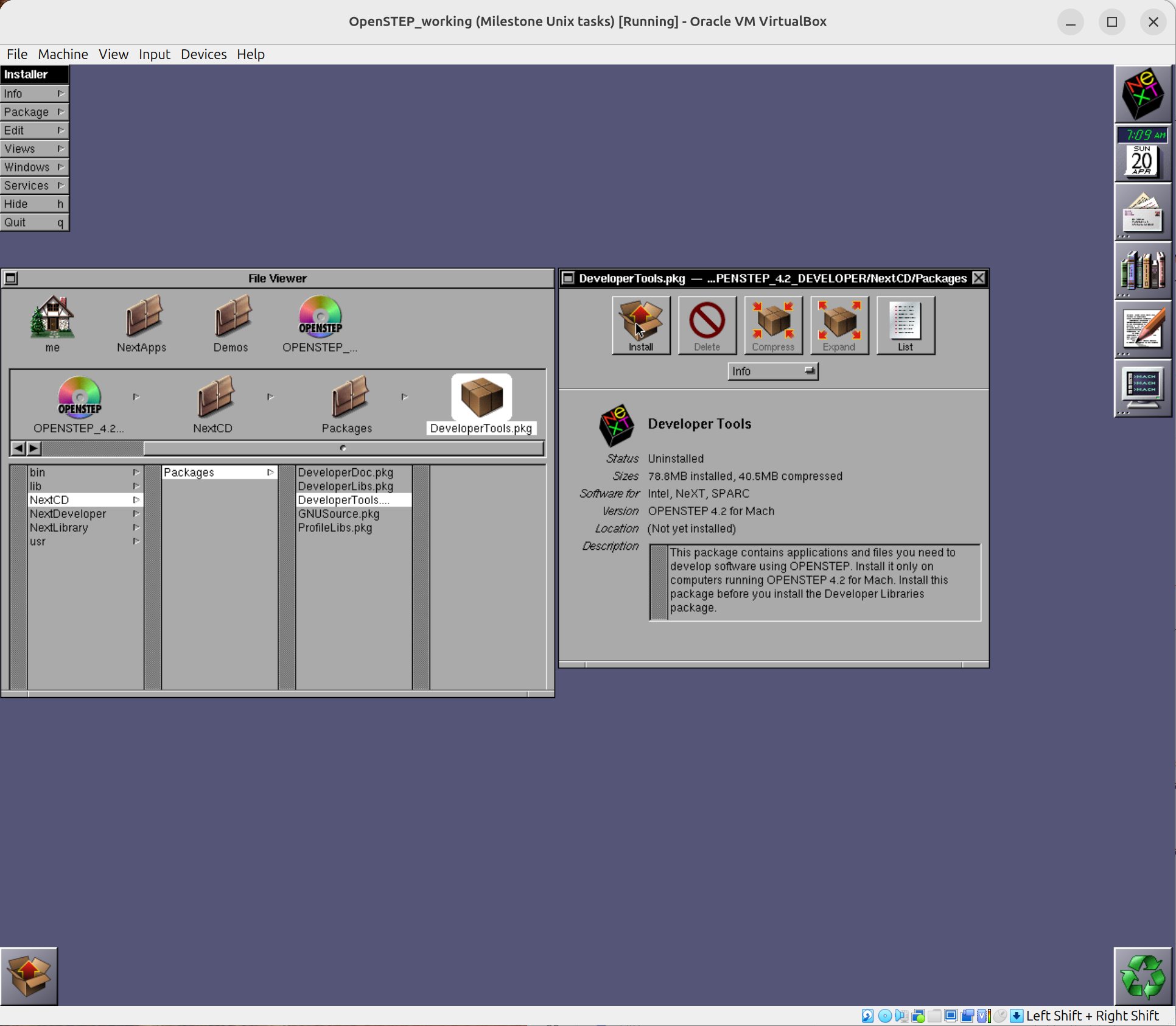The height and width of the screenshot is (1026, 1176).
Task: Open the Services submenu
Action: point(34,185)
